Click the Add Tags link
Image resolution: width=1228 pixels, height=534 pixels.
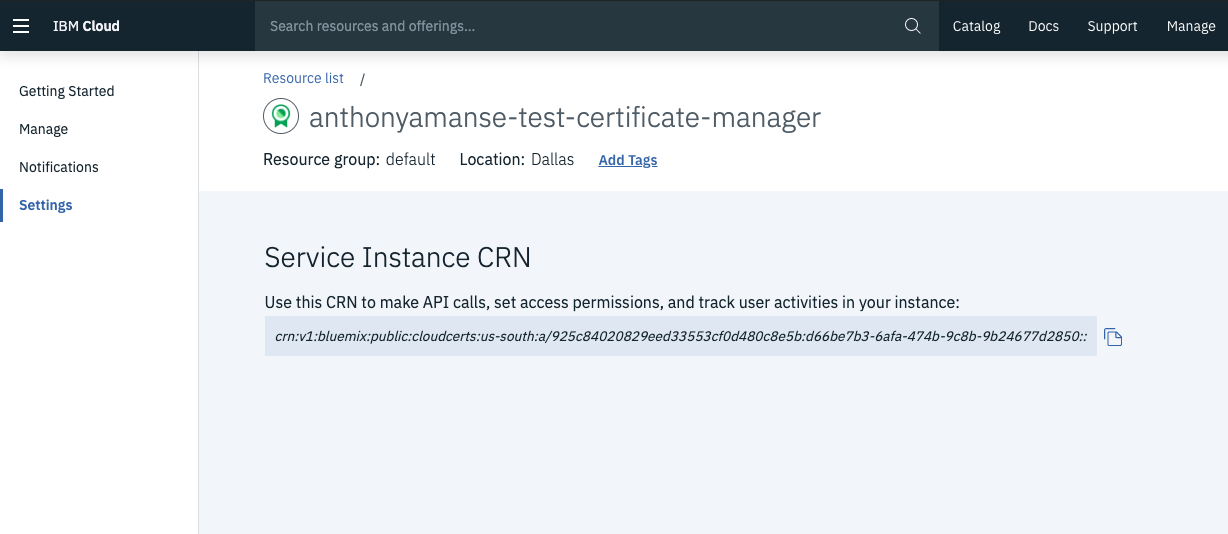(627, 160)
